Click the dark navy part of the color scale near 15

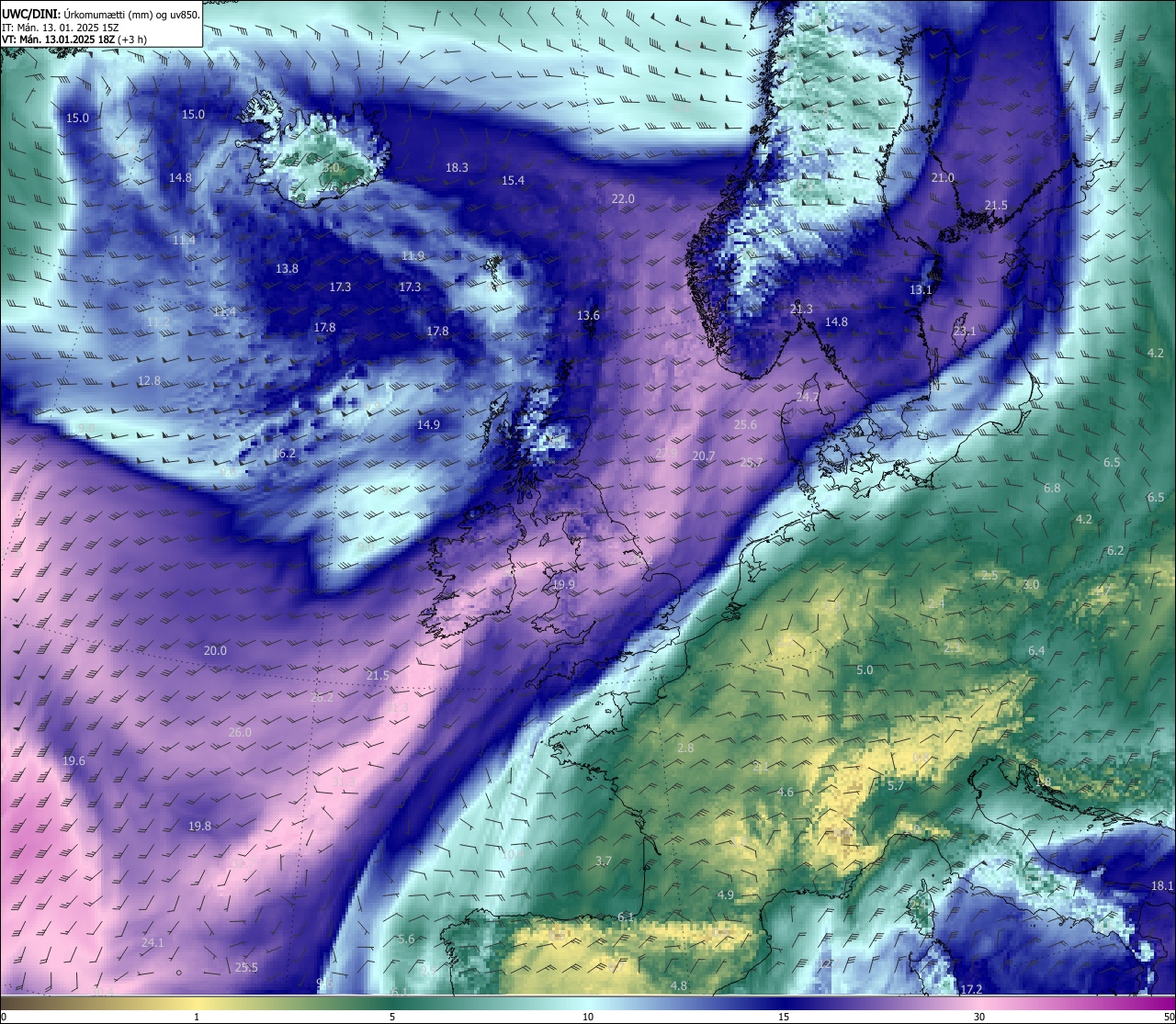784,1003
